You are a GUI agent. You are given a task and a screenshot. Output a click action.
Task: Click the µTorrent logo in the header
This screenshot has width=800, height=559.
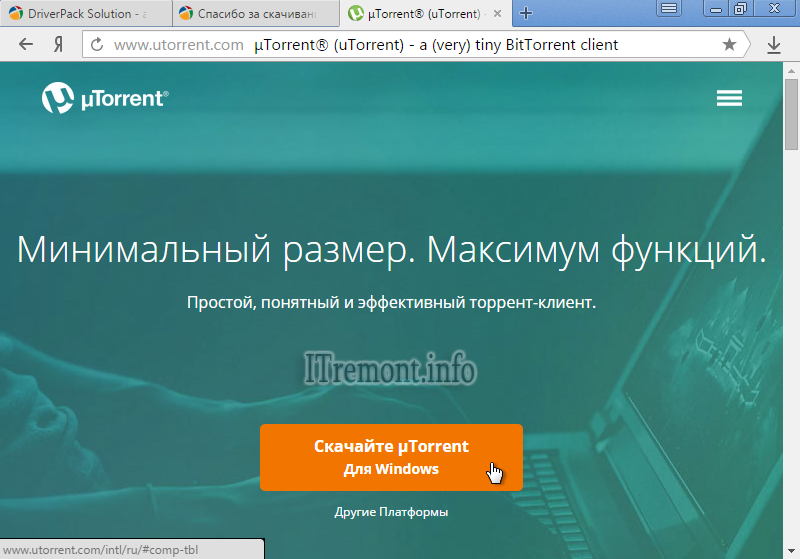105,98
